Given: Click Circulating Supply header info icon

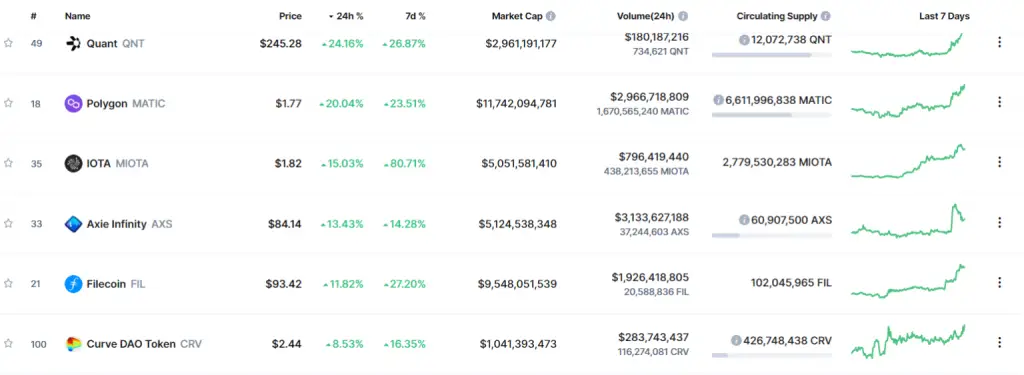Looking at the screenshot, I should click(825, 16).
